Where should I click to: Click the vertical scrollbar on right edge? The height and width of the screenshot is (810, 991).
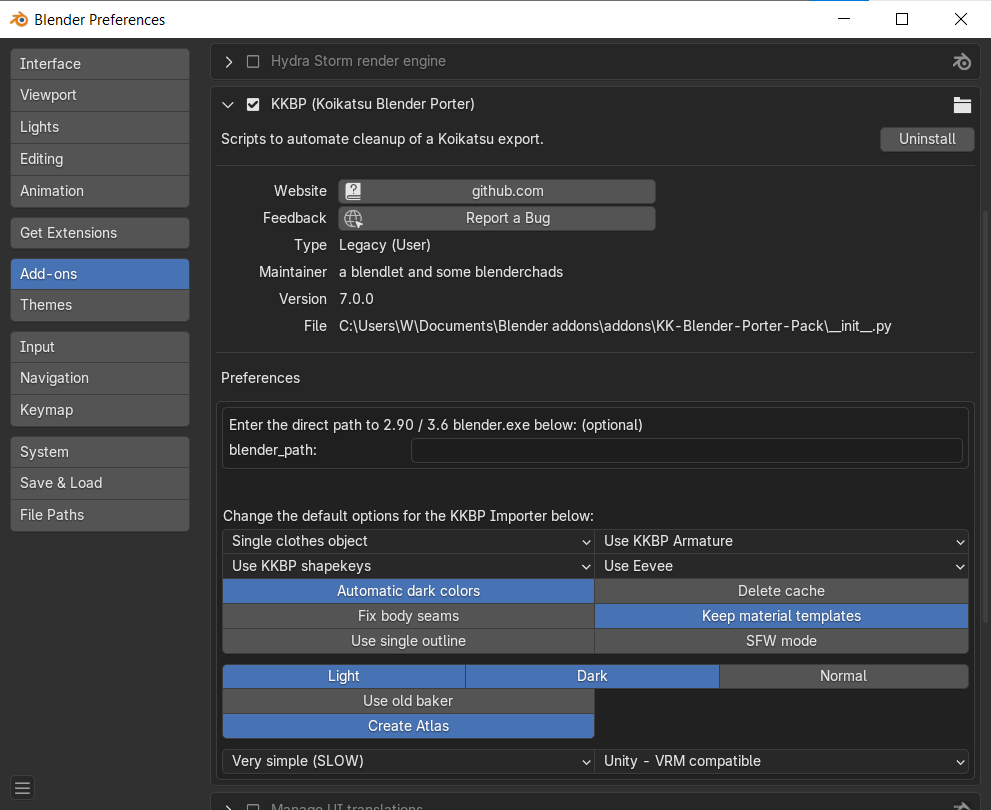pos(985,417)
